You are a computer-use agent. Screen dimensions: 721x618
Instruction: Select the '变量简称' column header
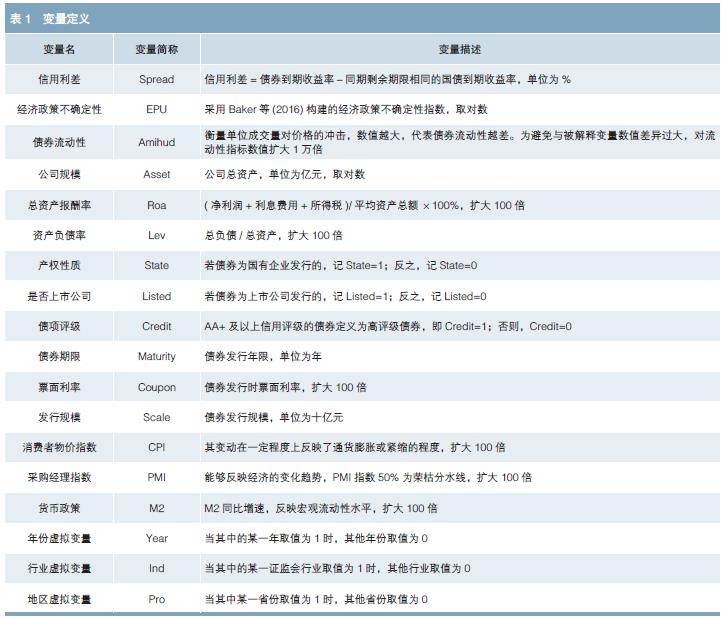[x=156, y=49]
